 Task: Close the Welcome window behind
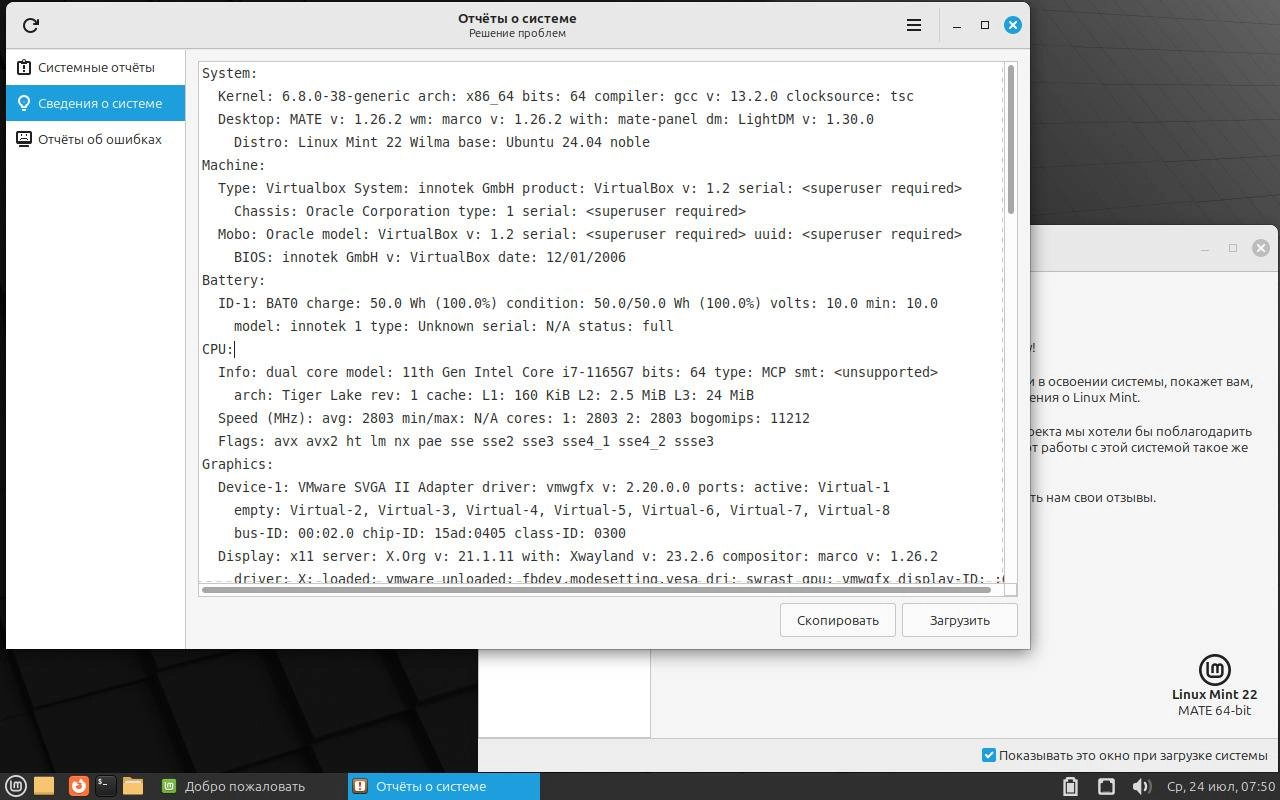[1261, 248]
